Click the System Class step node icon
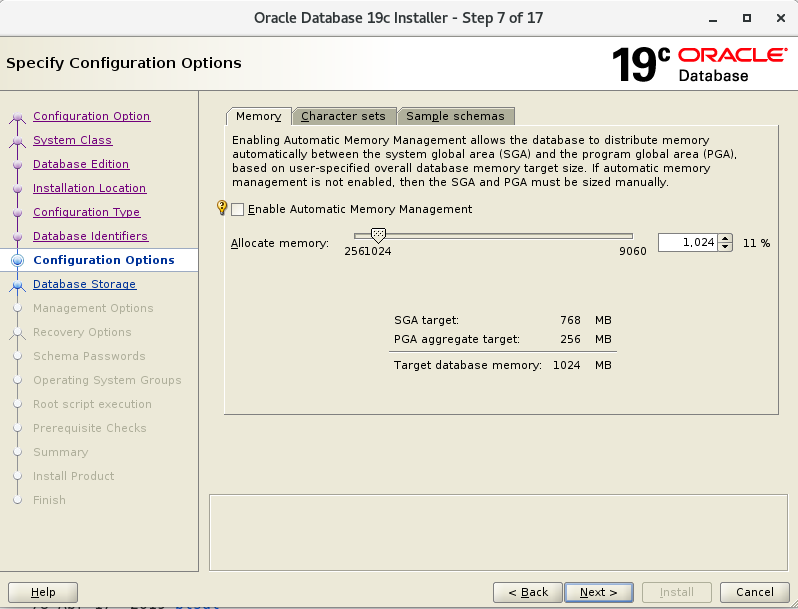The height and width of the screenshot is (609, 798). (17, 141)
